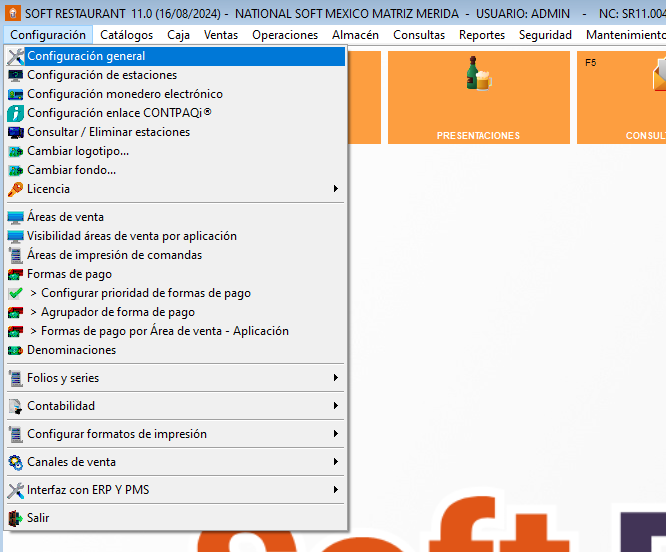Click the icon beside Agrupador de forma de pago

16,313
